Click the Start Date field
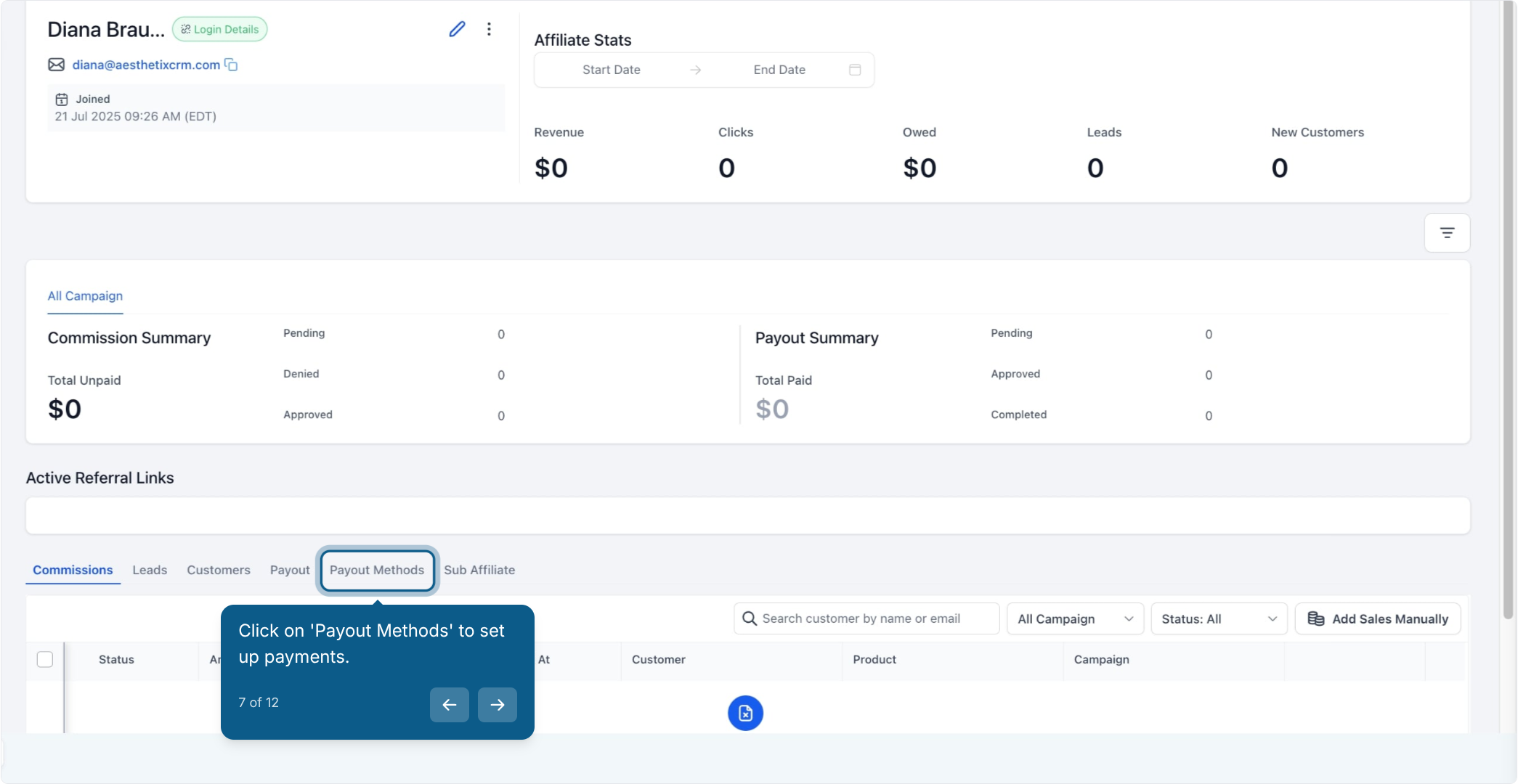Screen dimensions: 1518x784 pos(612,70)
